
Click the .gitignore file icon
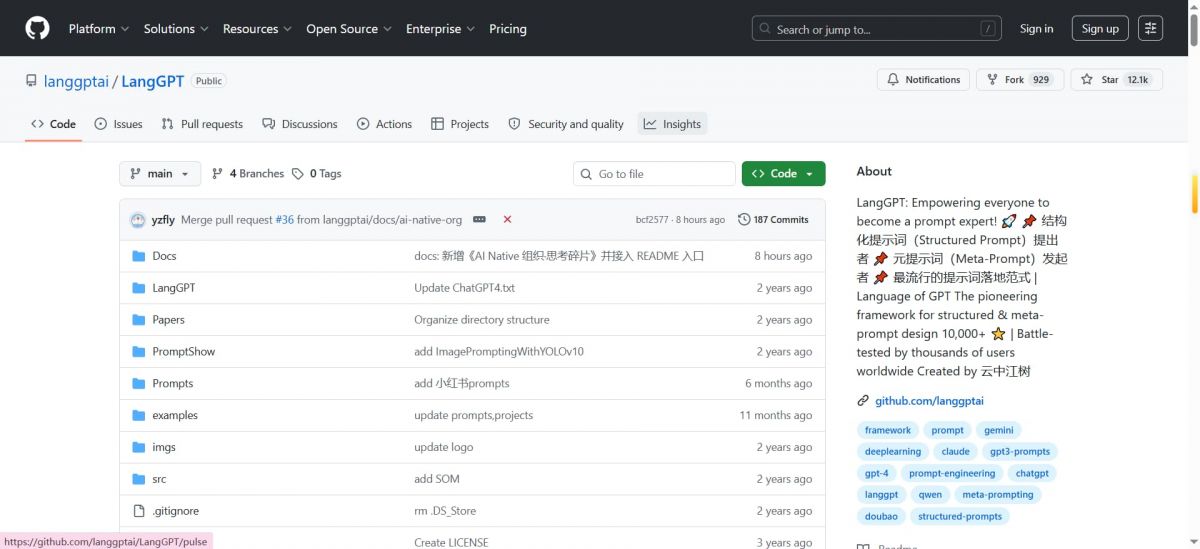[139, 511]
